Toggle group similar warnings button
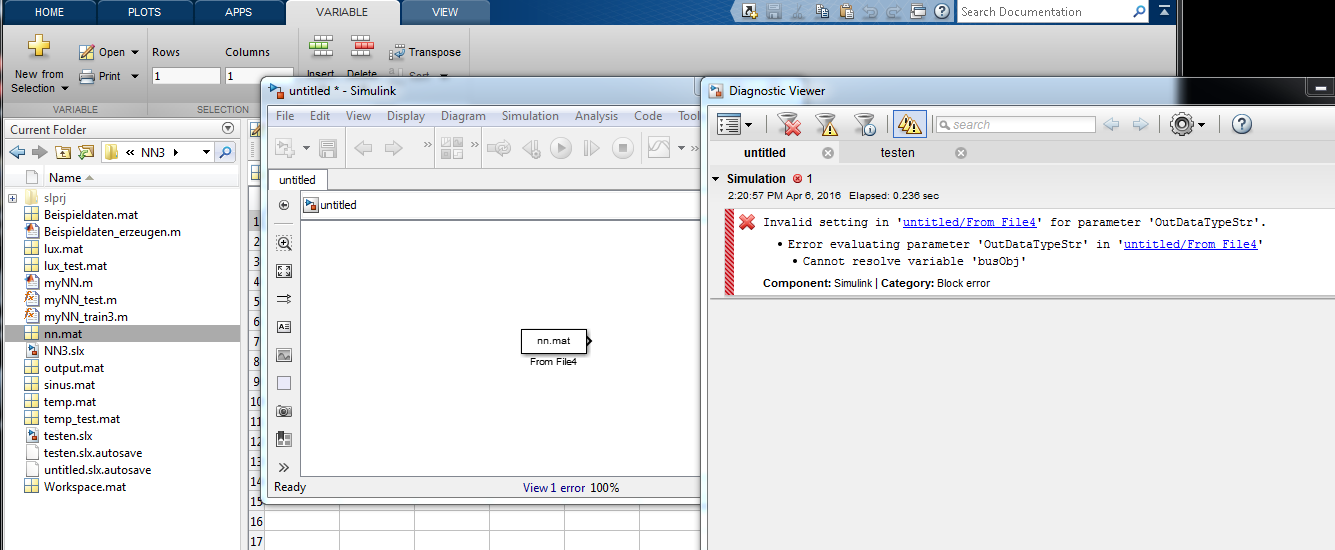The height and width of the screenshot is (550, 1335). coord(909,124)
